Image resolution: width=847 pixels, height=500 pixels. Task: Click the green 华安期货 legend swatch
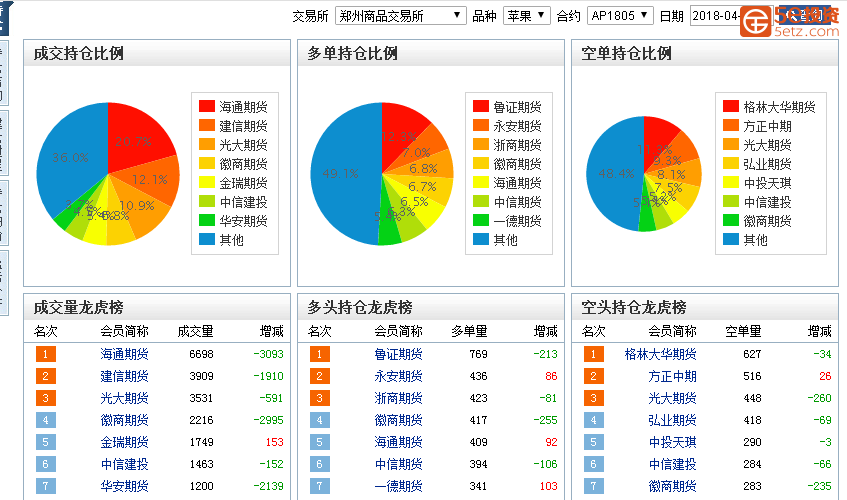[207, 220]
